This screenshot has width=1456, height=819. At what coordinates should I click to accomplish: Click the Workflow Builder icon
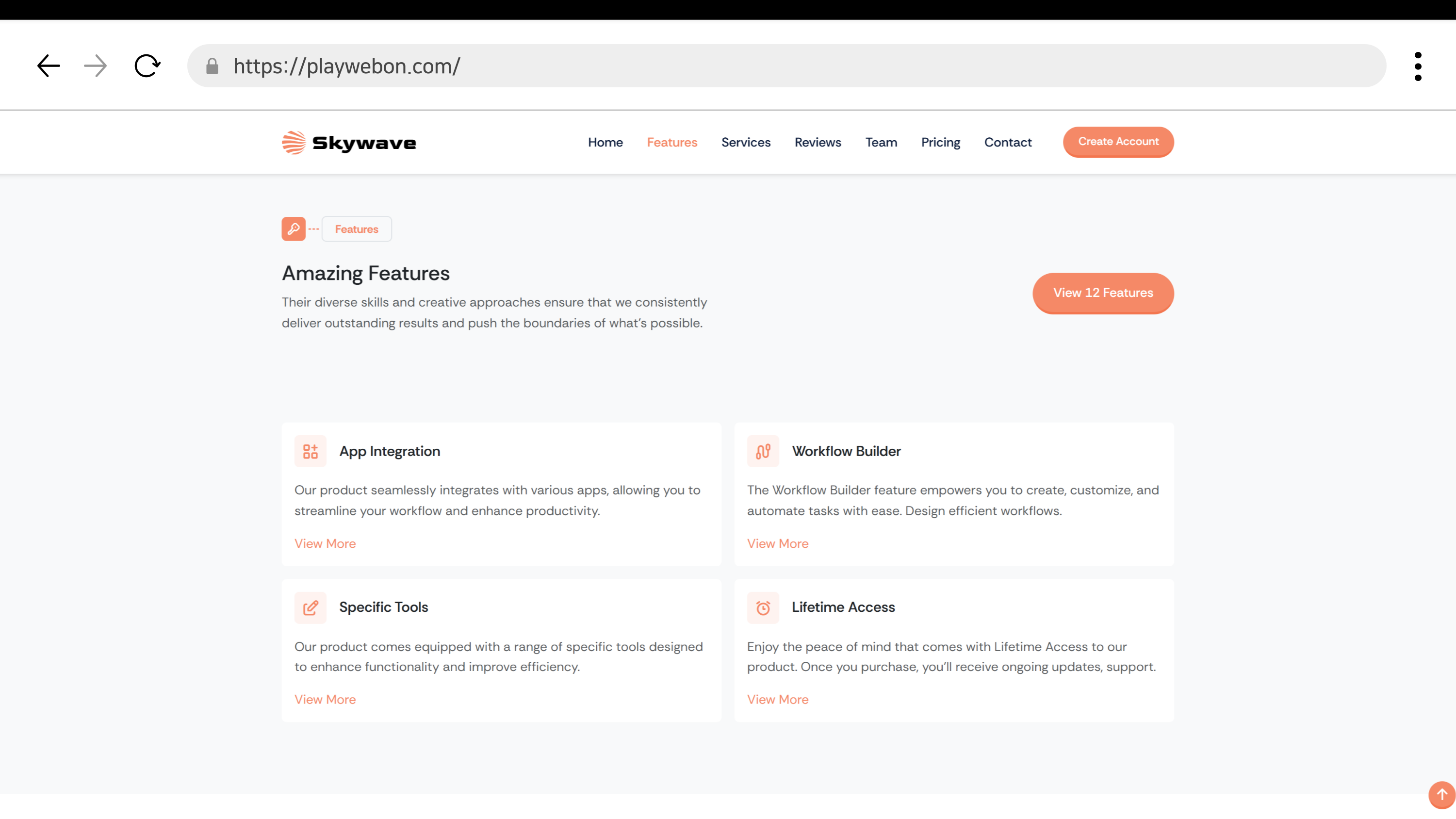click(763, 451)
